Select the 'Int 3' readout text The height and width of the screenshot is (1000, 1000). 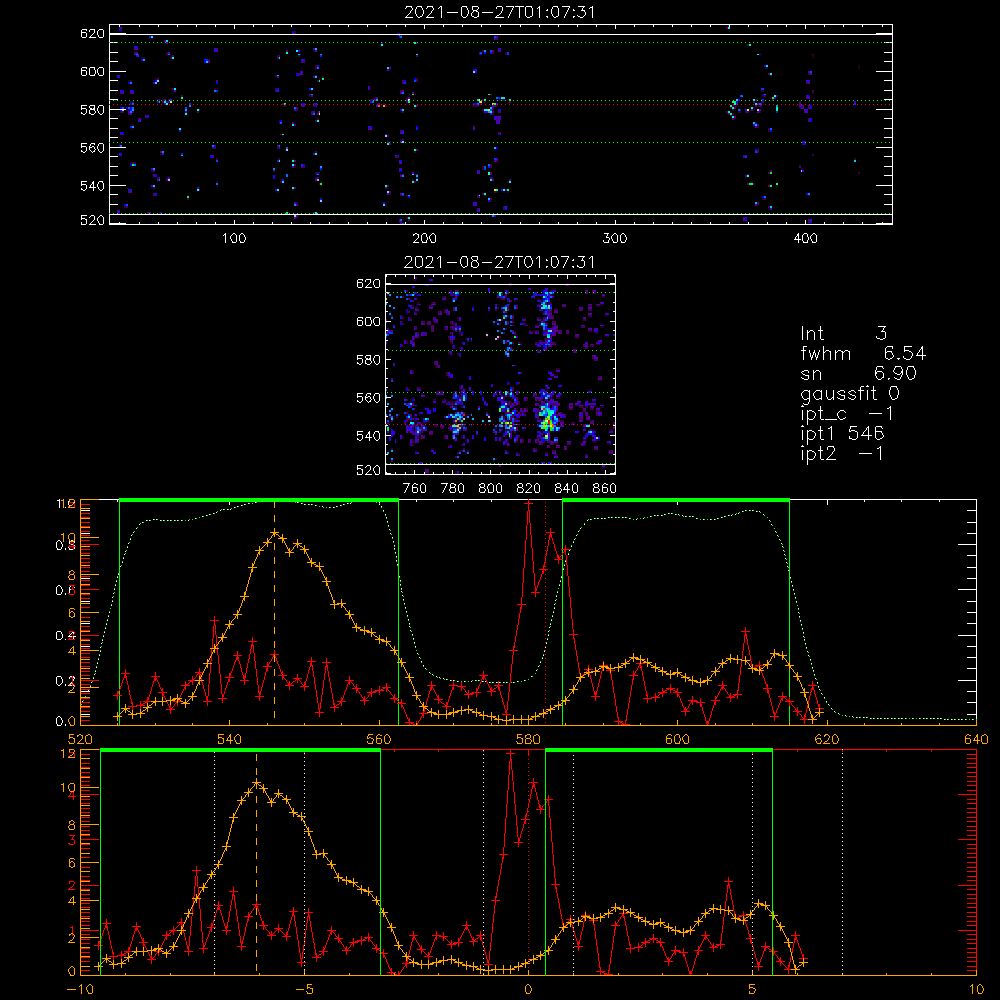pyautogui.click(x=843, y=333)
